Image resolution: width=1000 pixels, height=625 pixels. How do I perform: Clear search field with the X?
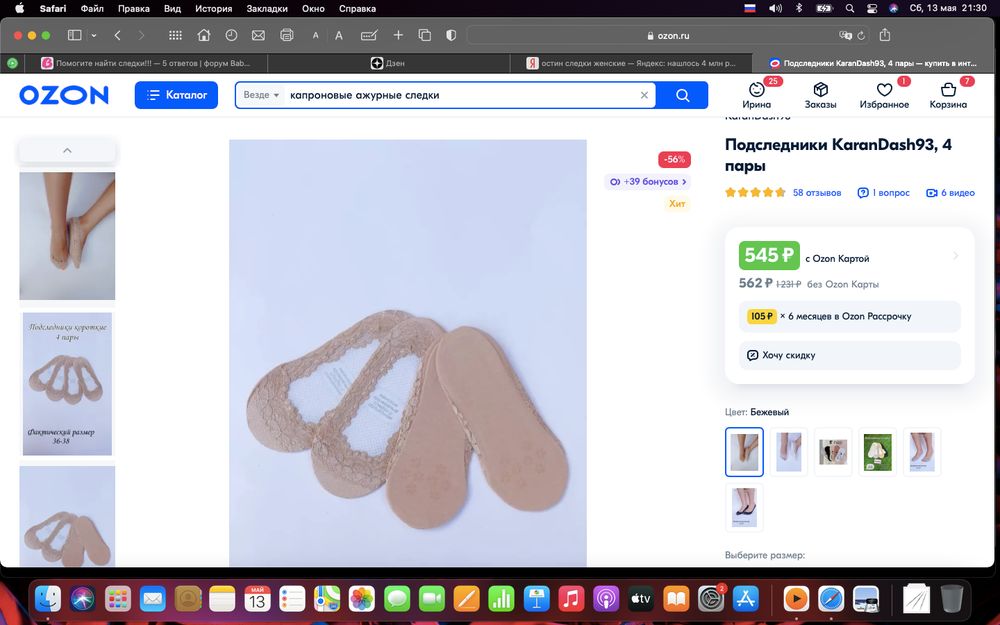coord(644,94)
